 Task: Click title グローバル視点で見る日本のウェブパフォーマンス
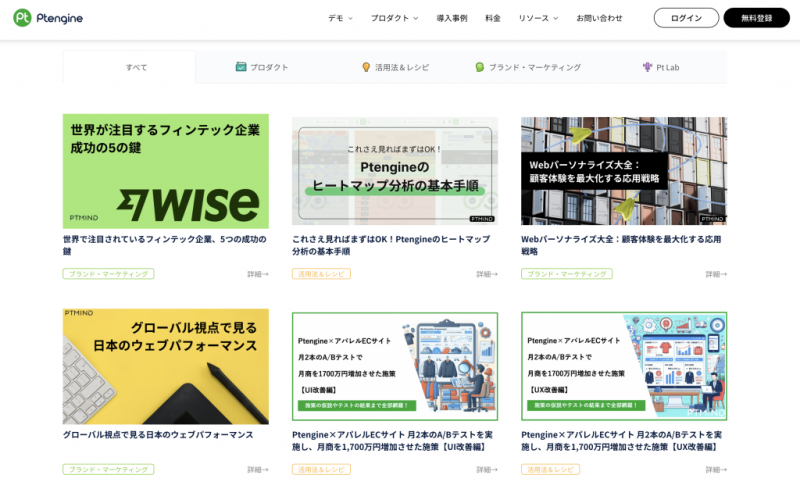pyautogui.click(x=158, y=434)
